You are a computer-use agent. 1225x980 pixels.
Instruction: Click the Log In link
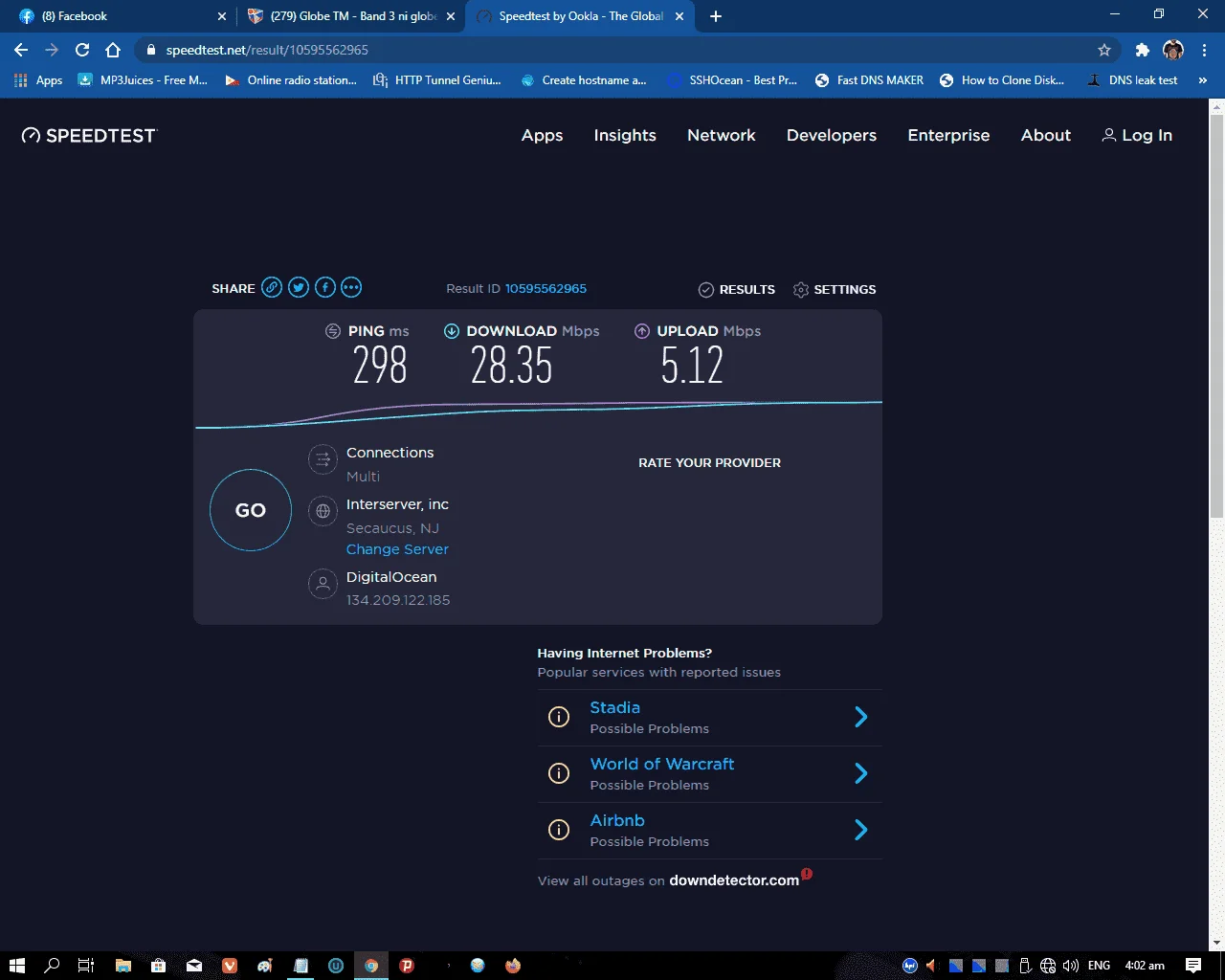pyautogui.click(x=1137, y=135)
